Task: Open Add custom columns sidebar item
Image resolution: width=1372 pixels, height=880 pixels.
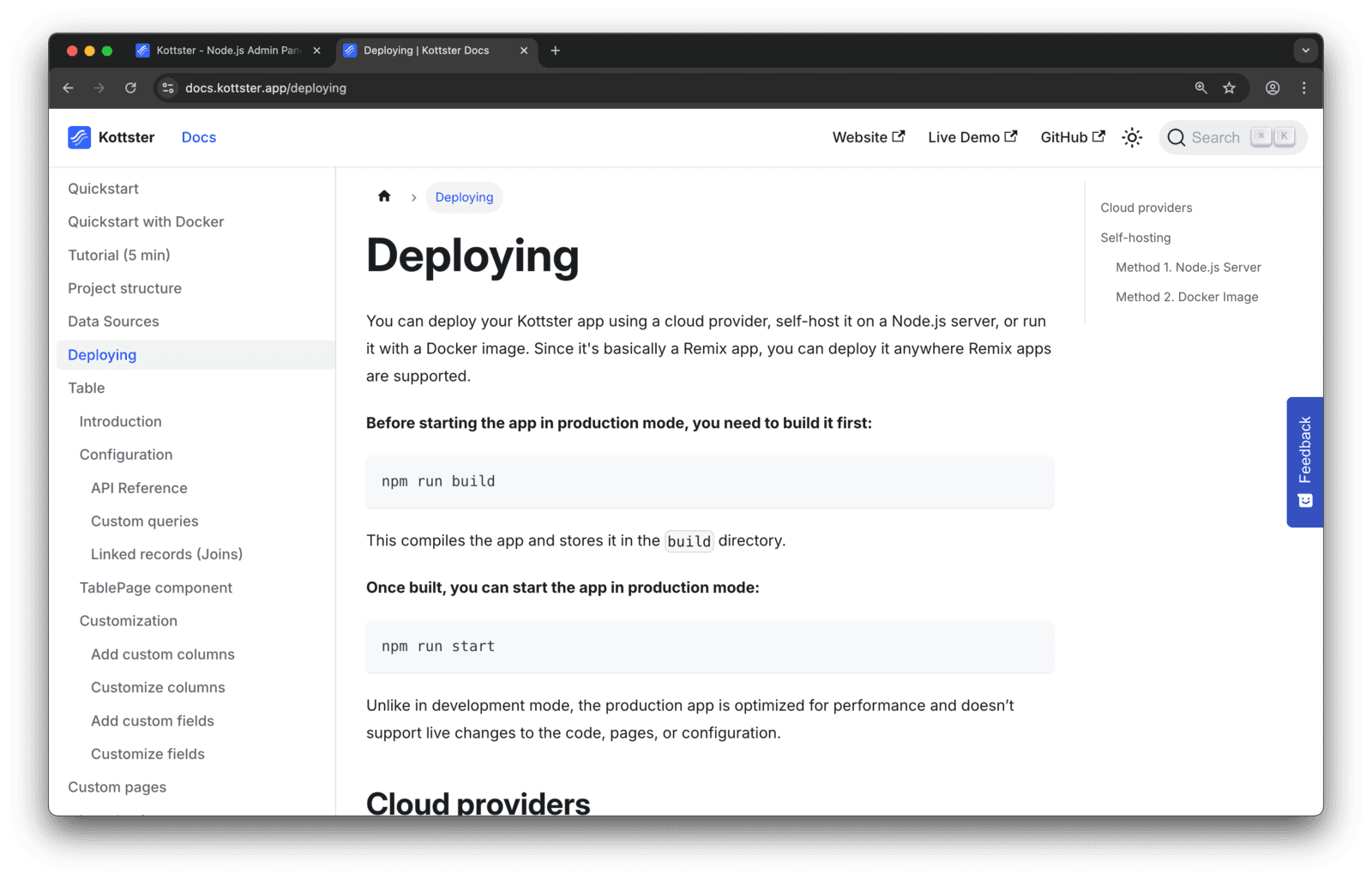Action: 163,654
